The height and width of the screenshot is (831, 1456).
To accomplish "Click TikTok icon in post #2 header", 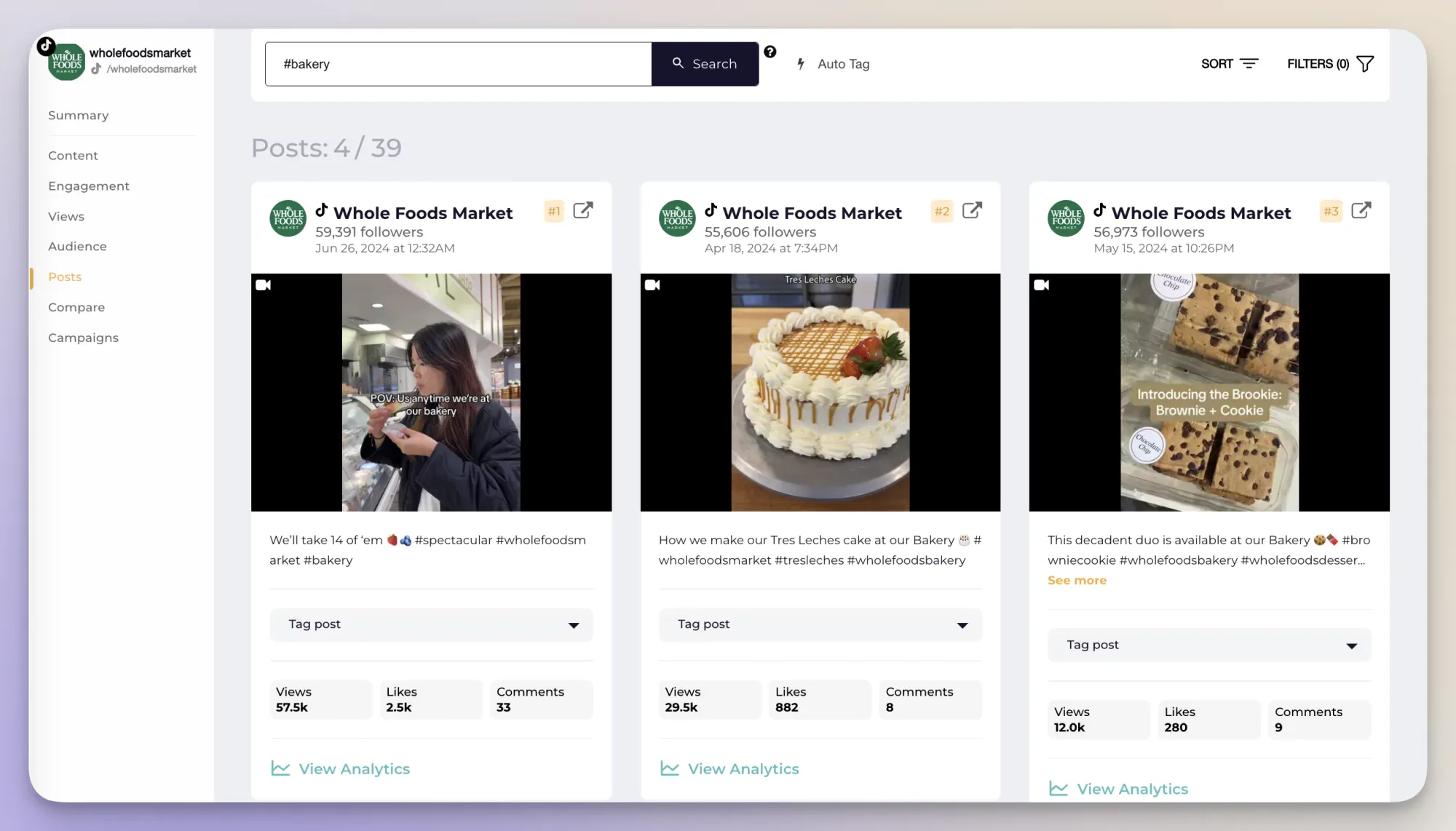I will (x=711, y=210).
